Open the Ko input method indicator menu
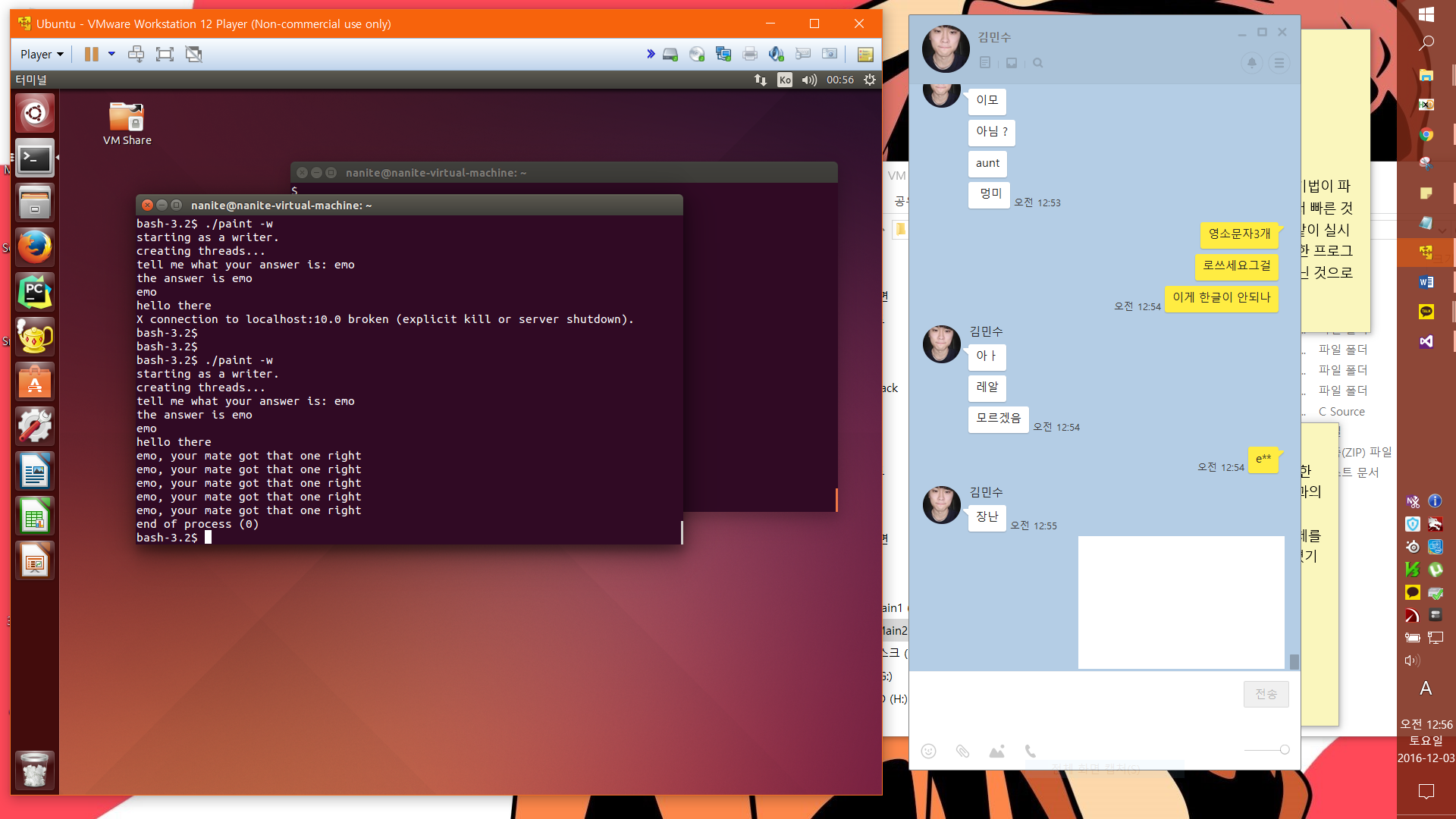 click(x=785, y=80)
